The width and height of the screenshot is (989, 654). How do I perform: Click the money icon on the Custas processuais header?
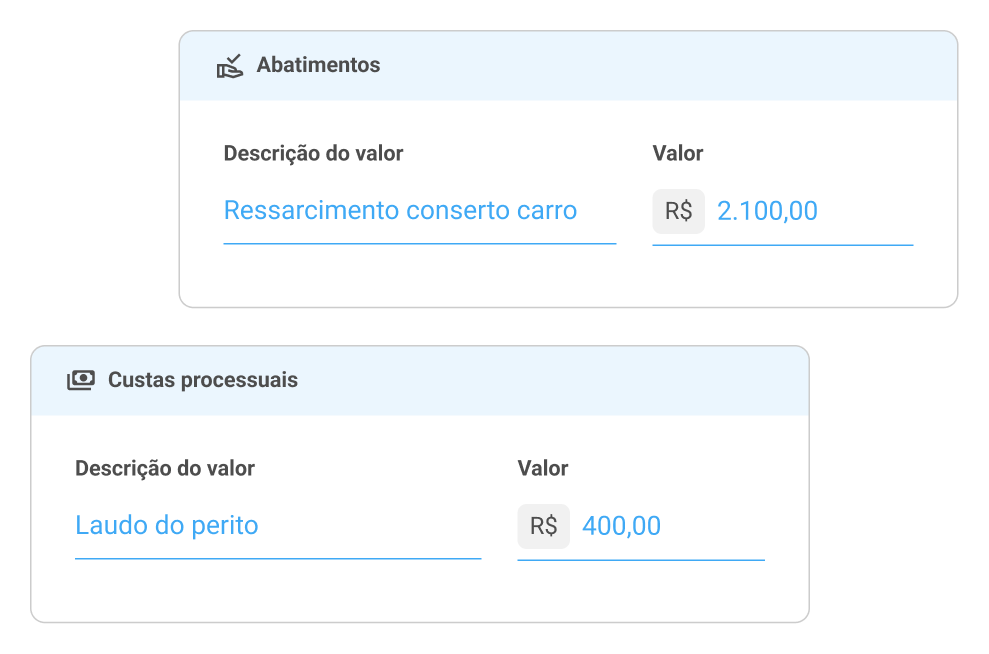[x=81, y=380]
